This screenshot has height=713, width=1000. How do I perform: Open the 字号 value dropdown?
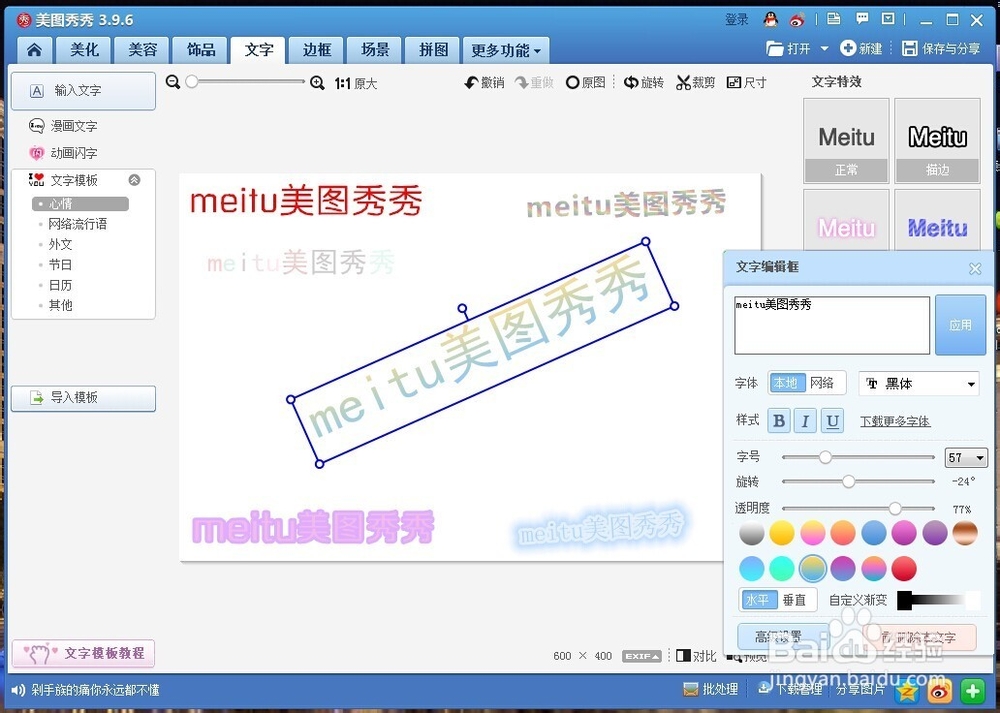click(x=965, y=457)
